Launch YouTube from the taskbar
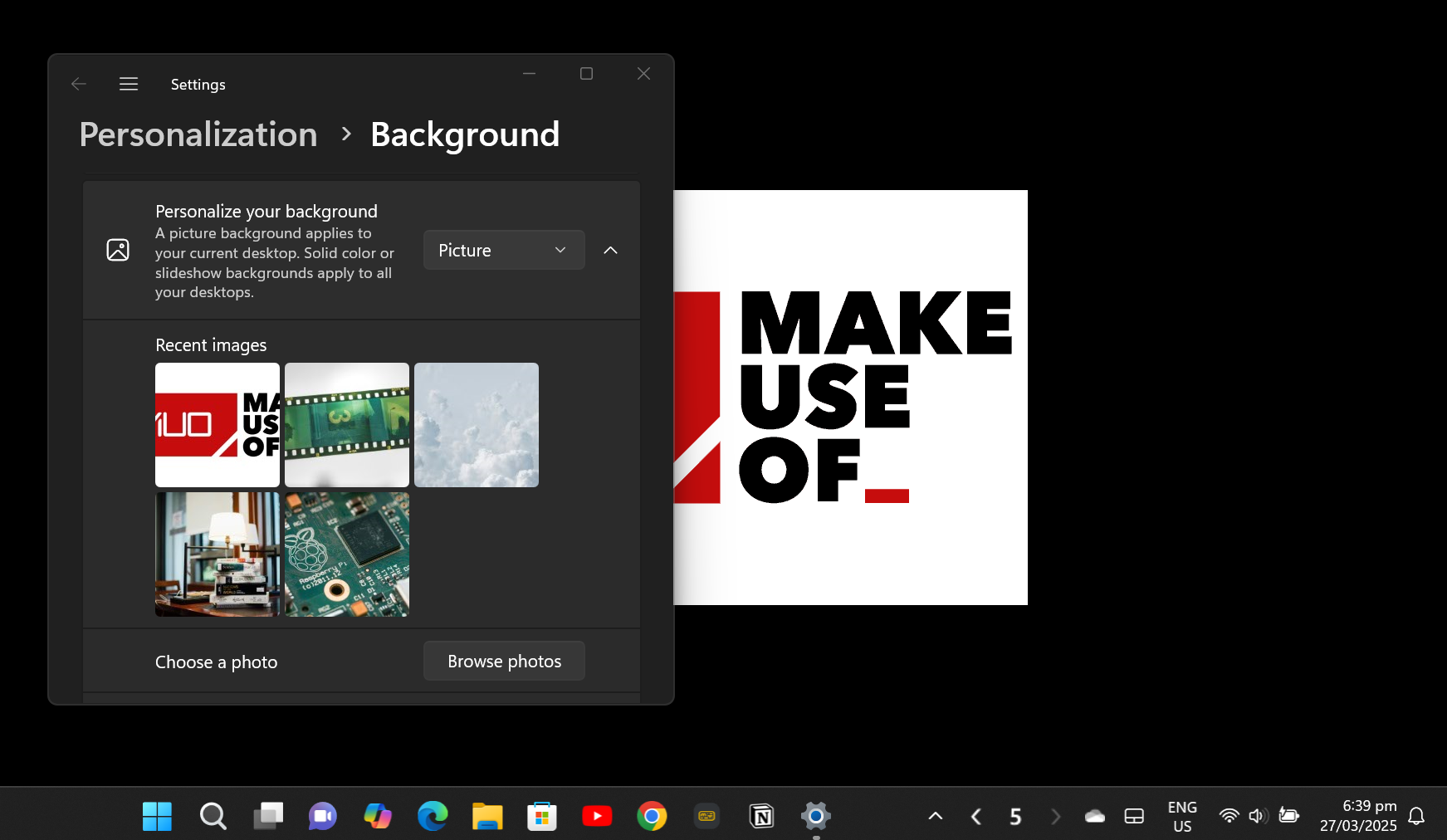1447x840 pixels. click(597, 816)
